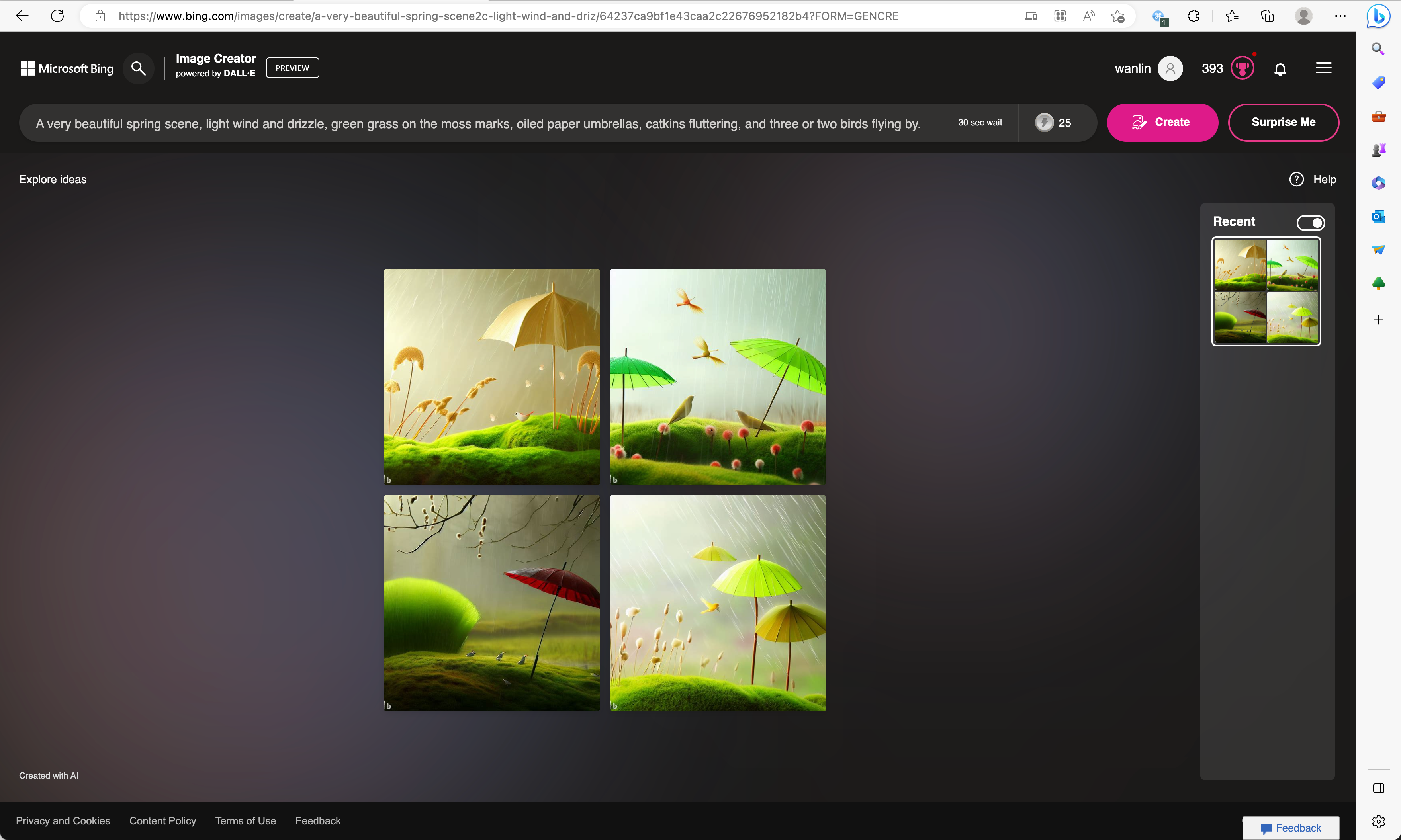Open the browser Settings and more menu

[x=1340, y=16]
